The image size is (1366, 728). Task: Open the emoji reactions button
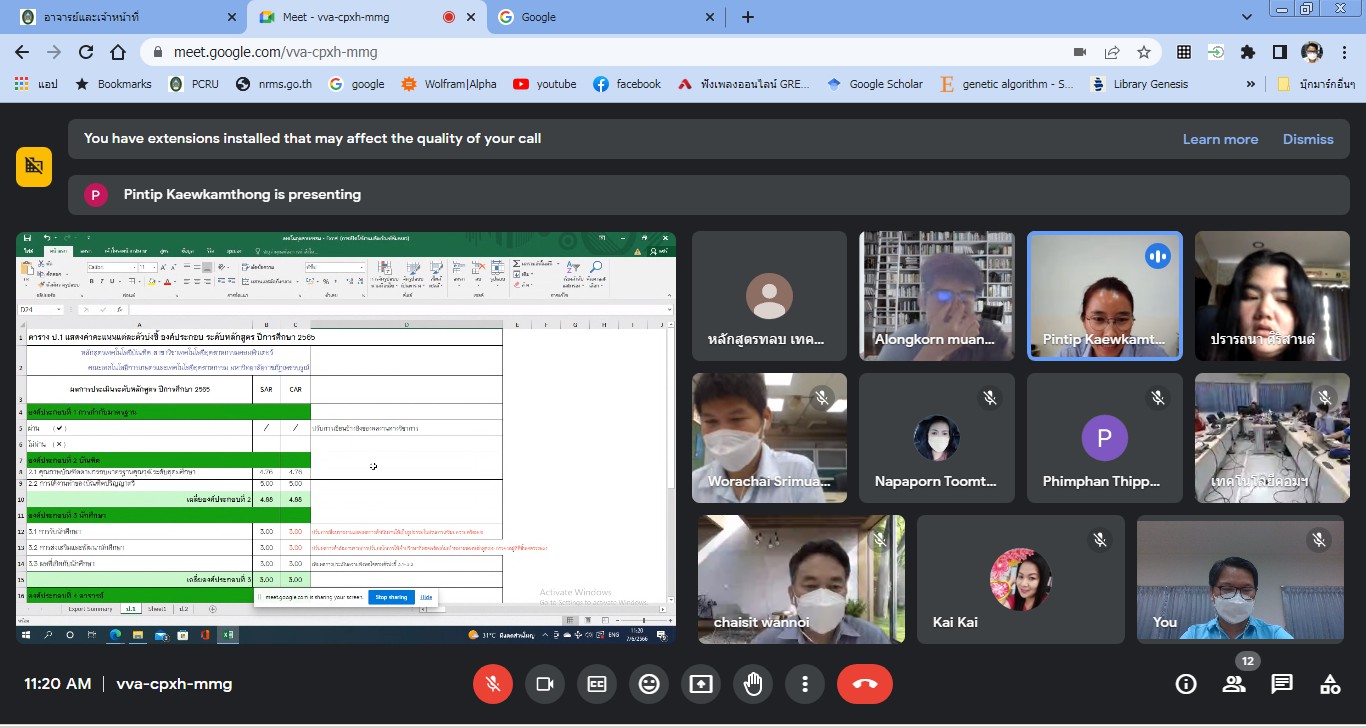point(649,684)
